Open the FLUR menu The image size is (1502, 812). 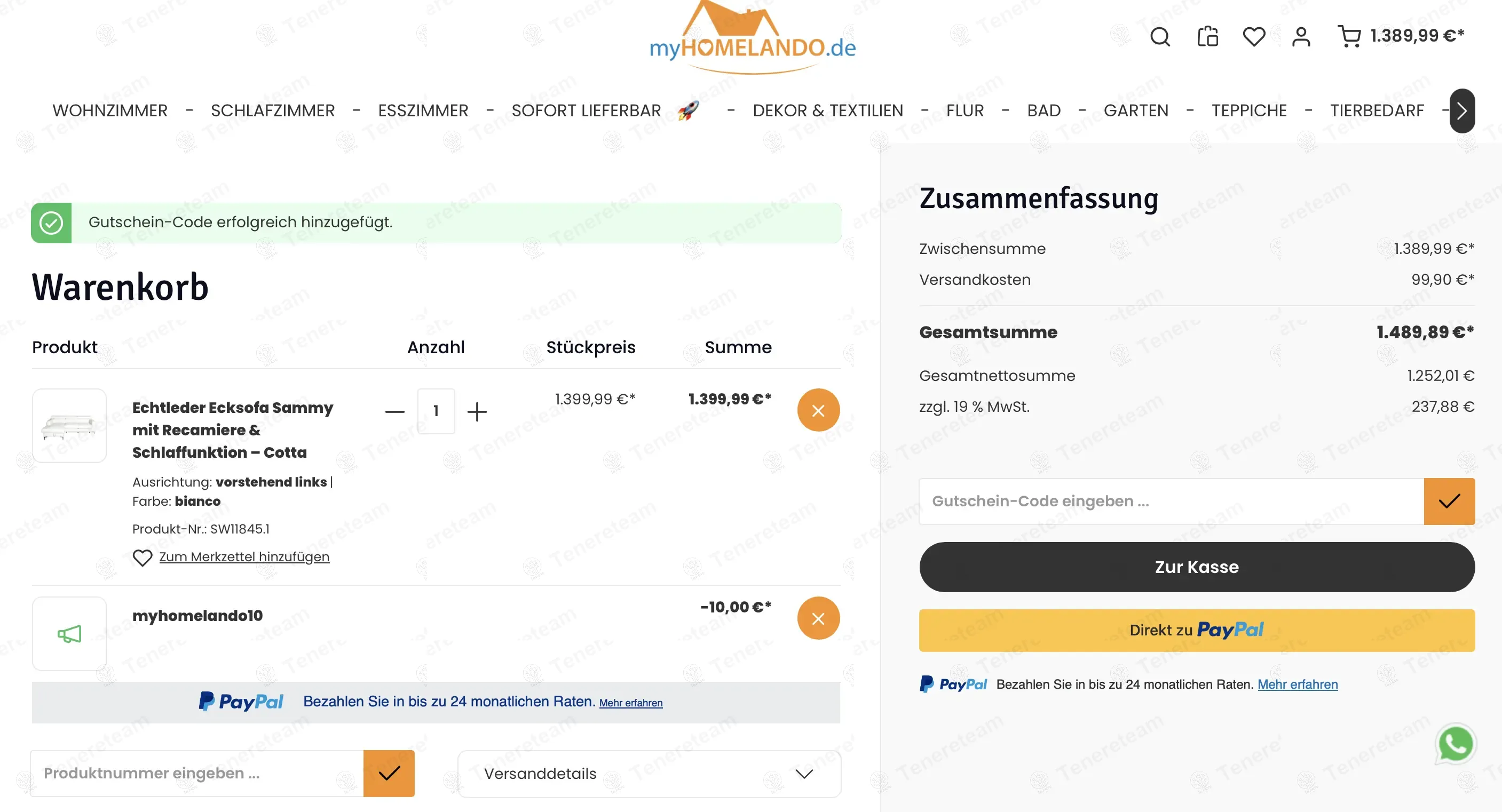tap(965, 111)
